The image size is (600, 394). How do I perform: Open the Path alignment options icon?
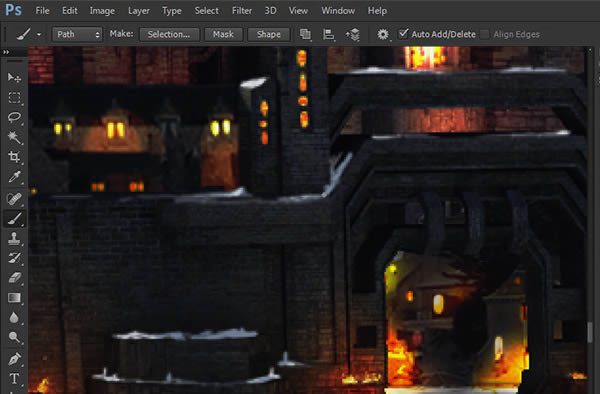(328, 34)
